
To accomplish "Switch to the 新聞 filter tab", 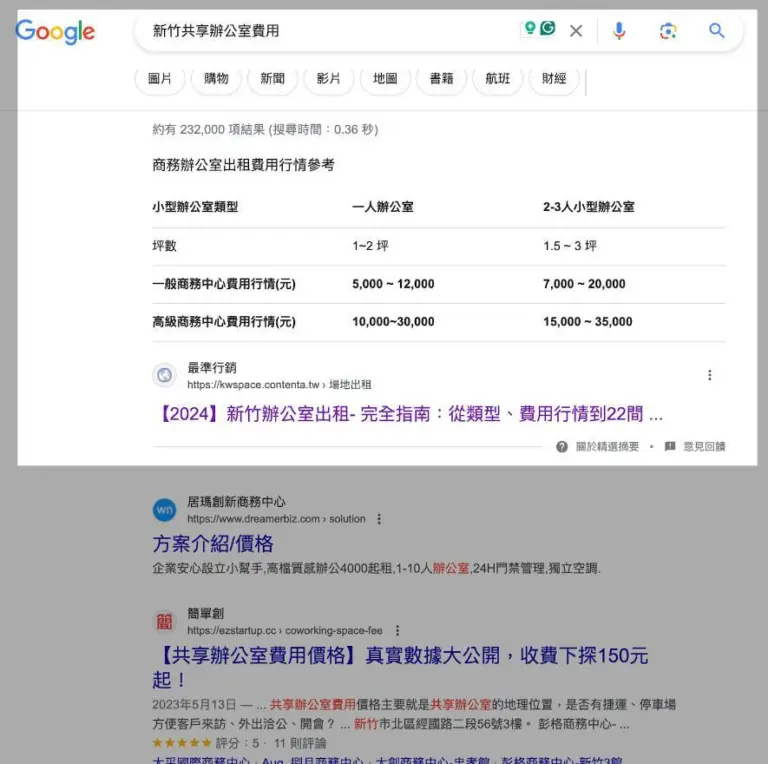I will click(x=272, y=79).
